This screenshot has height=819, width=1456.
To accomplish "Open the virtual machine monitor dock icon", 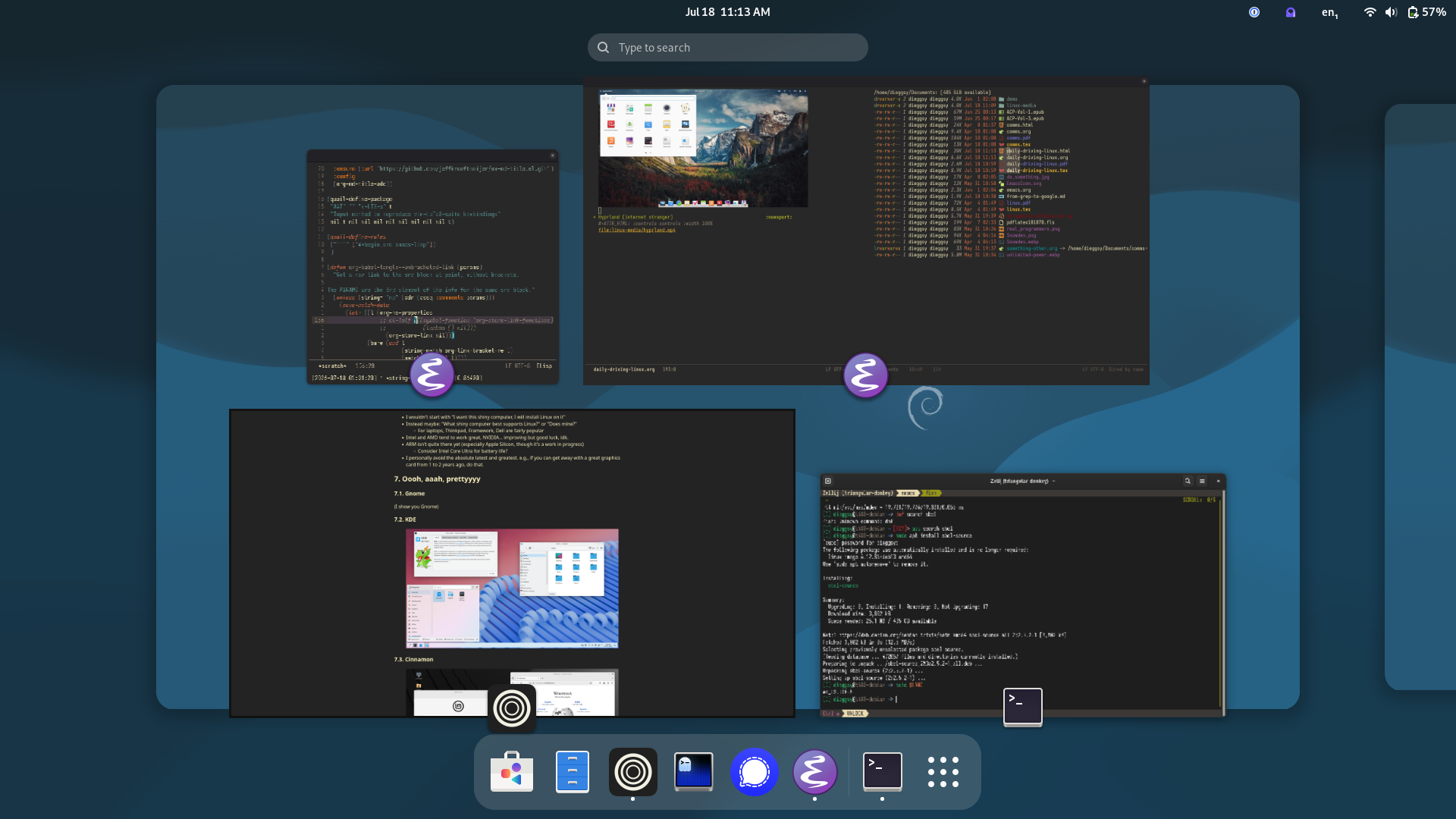I will (694, 772).
